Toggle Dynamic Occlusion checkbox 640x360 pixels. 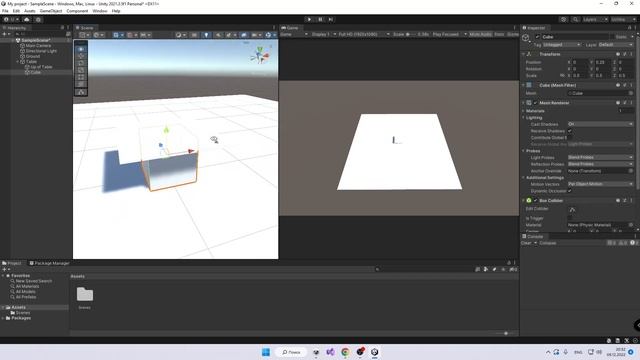[570, 191]
